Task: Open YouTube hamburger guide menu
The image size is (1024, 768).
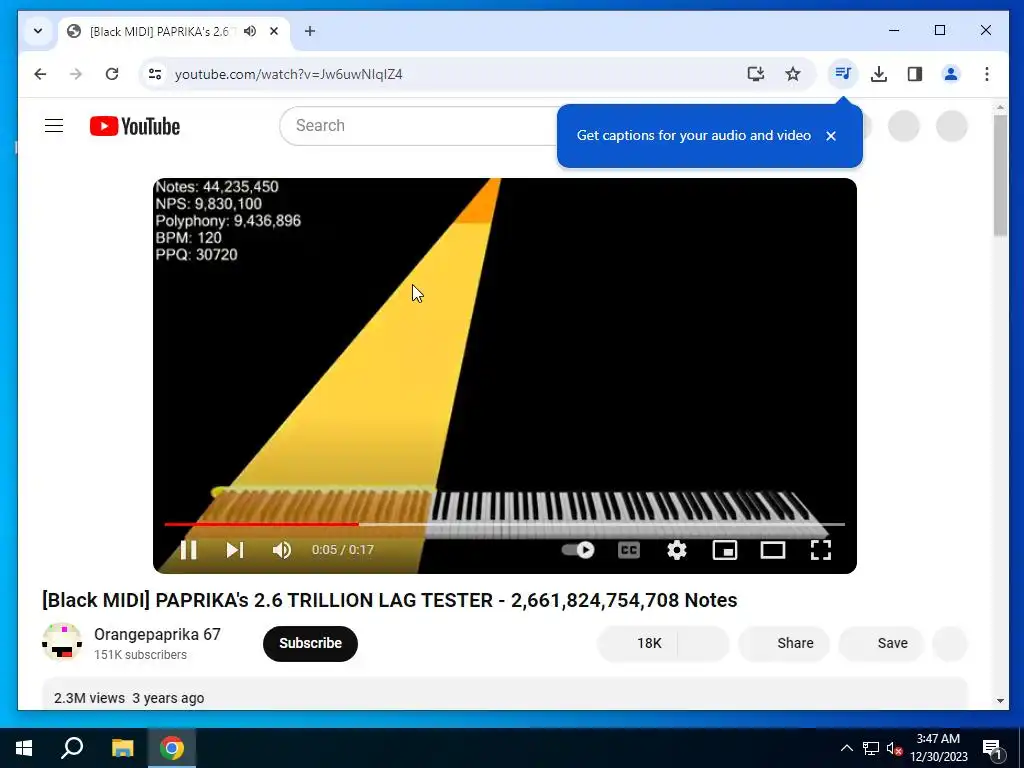Action: click(54, 125)
